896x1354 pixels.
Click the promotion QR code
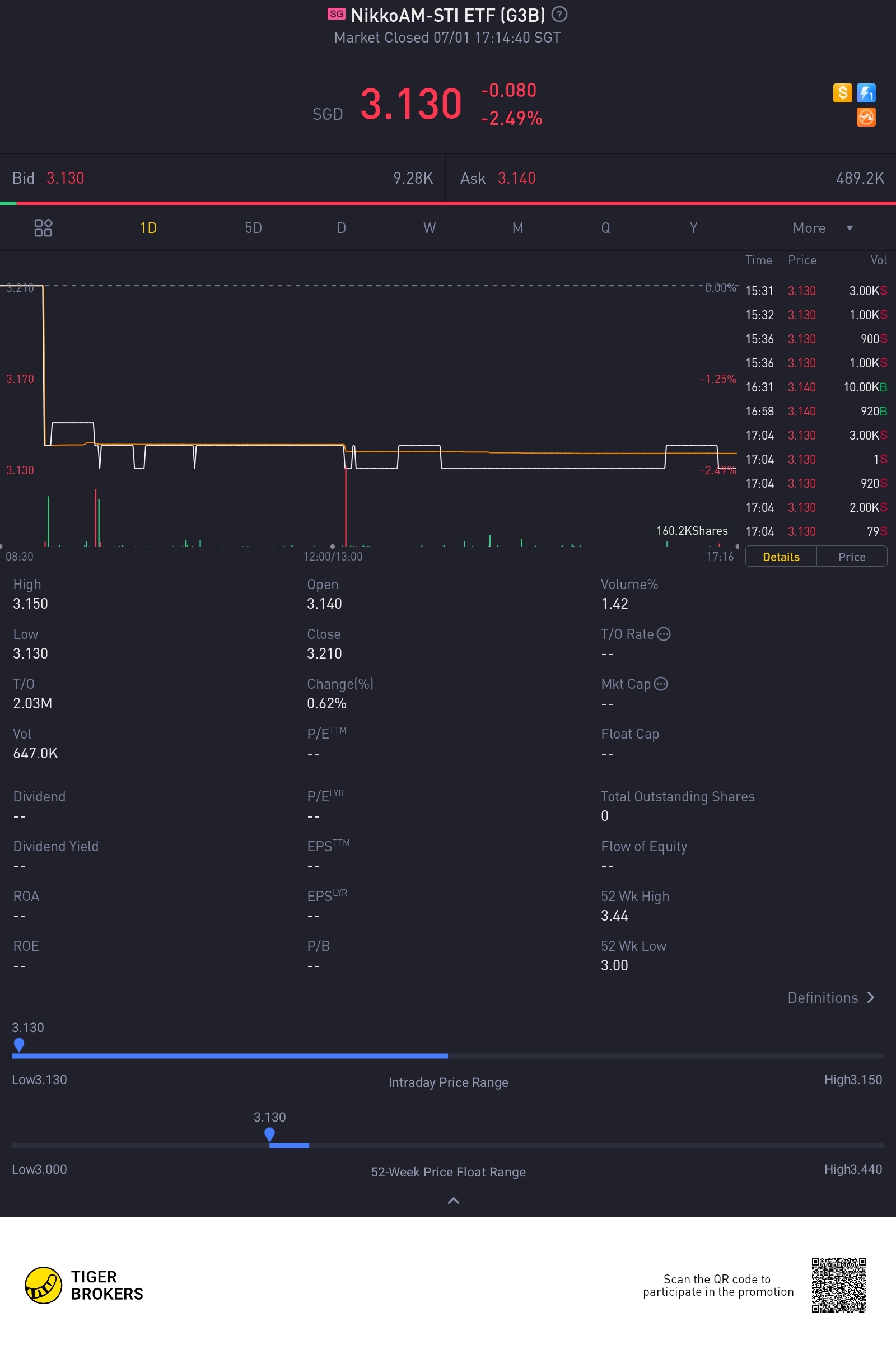839,1285
